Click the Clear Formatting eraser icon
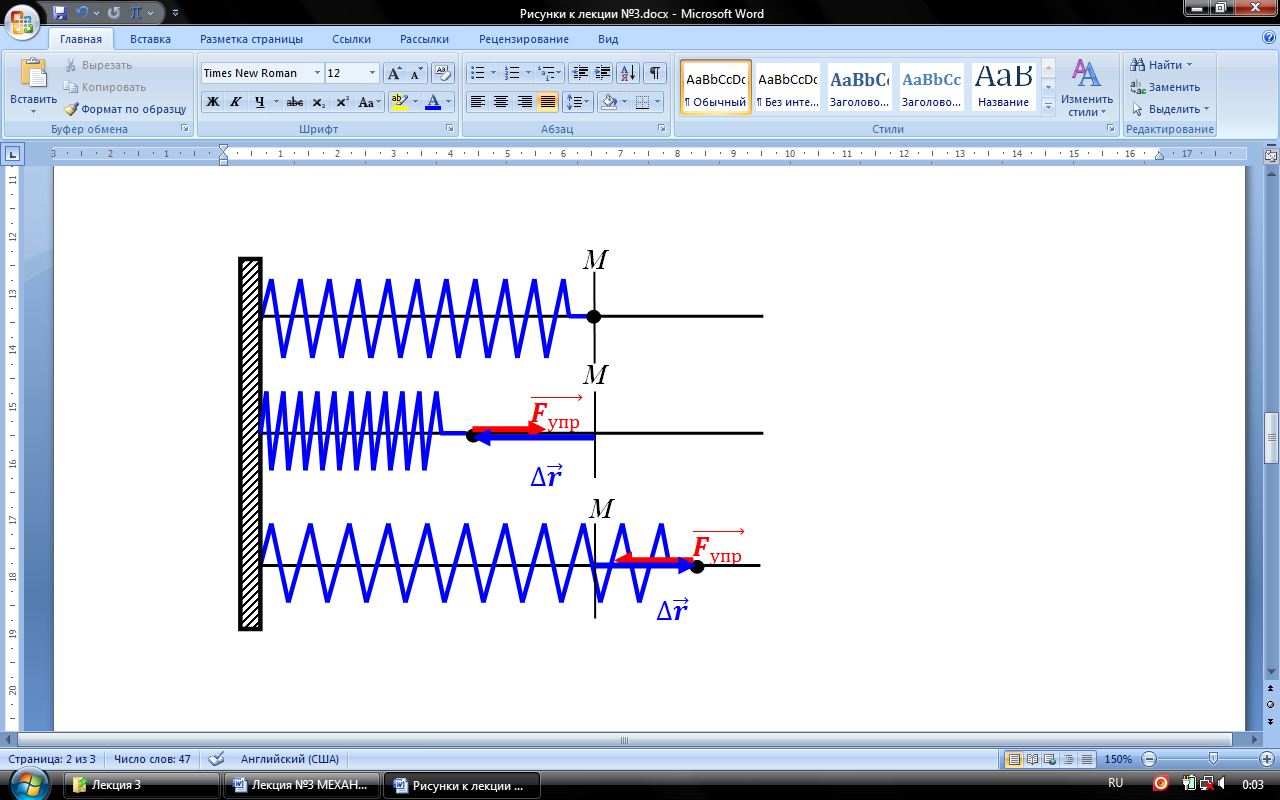Screen dimensions: 1280x800 pos(442,73)
